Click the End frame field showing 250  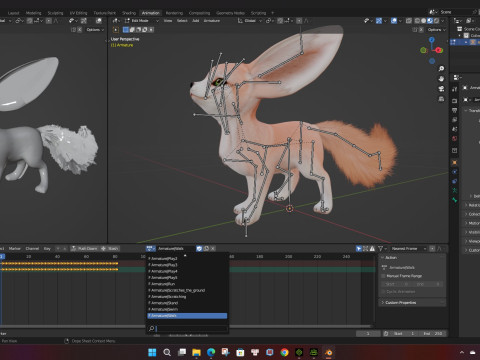click(x=433, y=333)
